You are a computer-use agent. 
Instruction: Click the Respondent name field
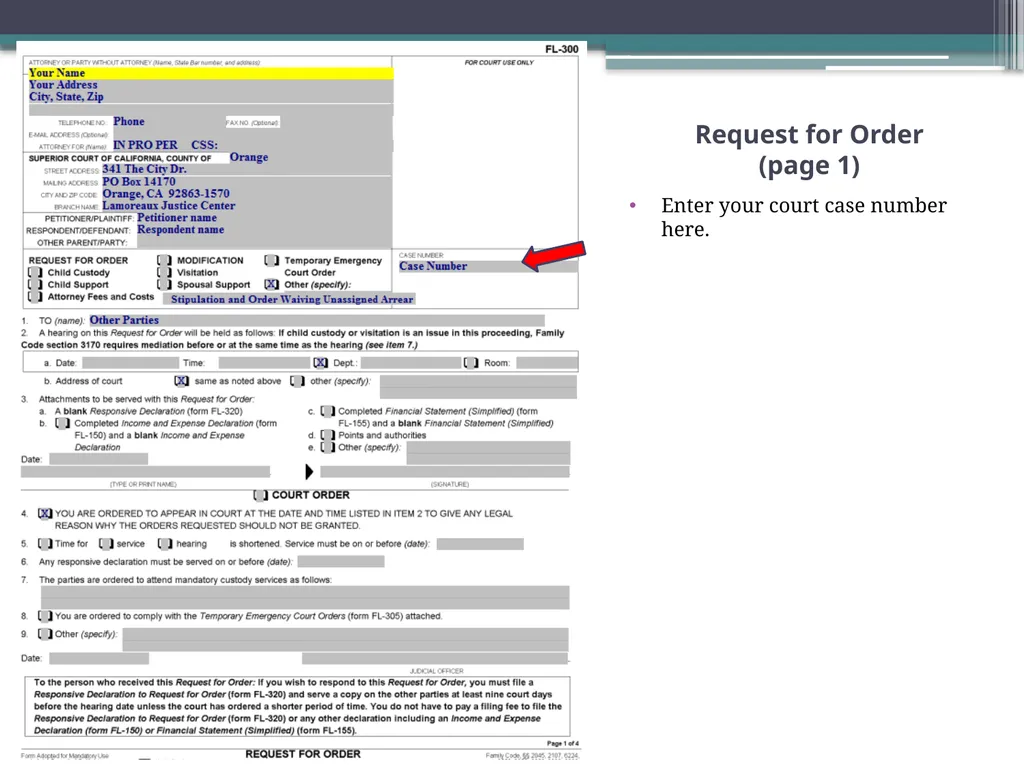pos(264,230)
